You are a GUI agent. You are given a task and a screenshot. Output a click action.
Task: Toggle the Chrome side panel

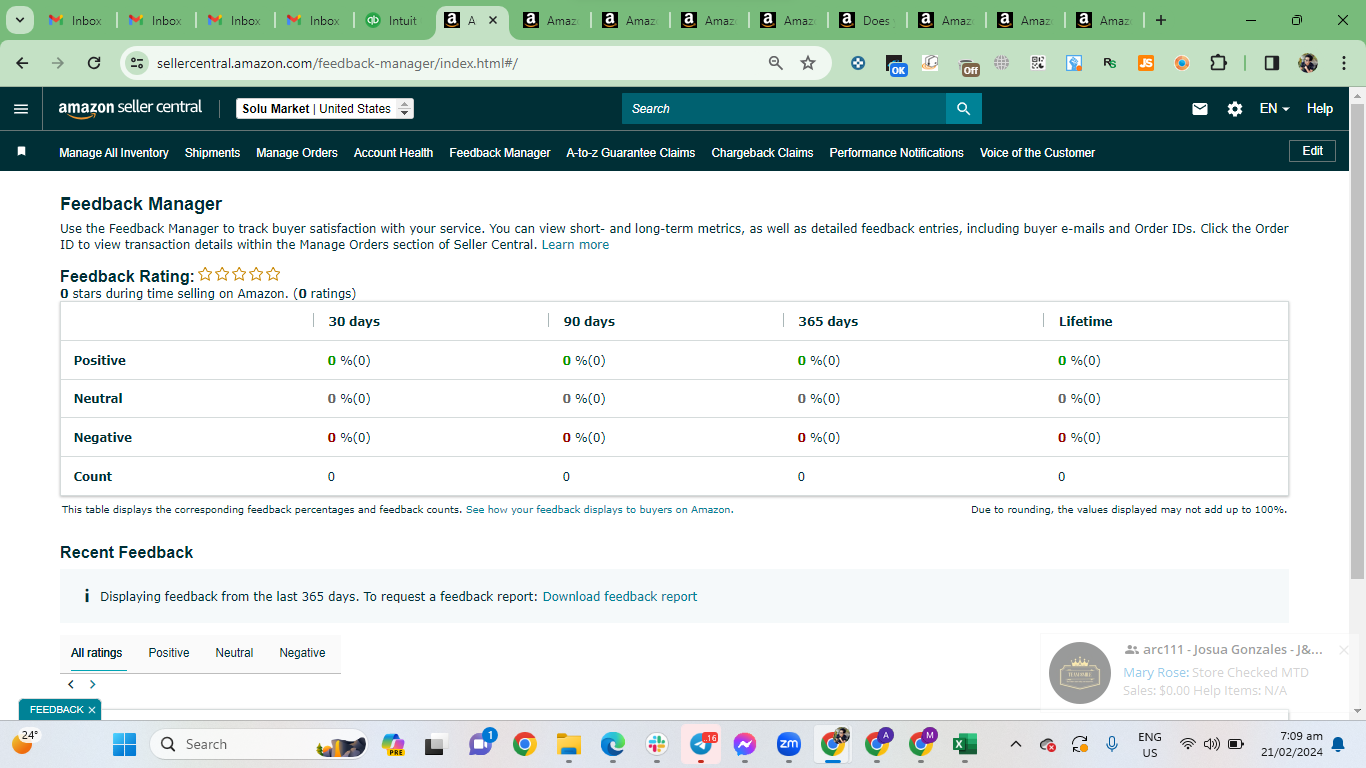1272,63
